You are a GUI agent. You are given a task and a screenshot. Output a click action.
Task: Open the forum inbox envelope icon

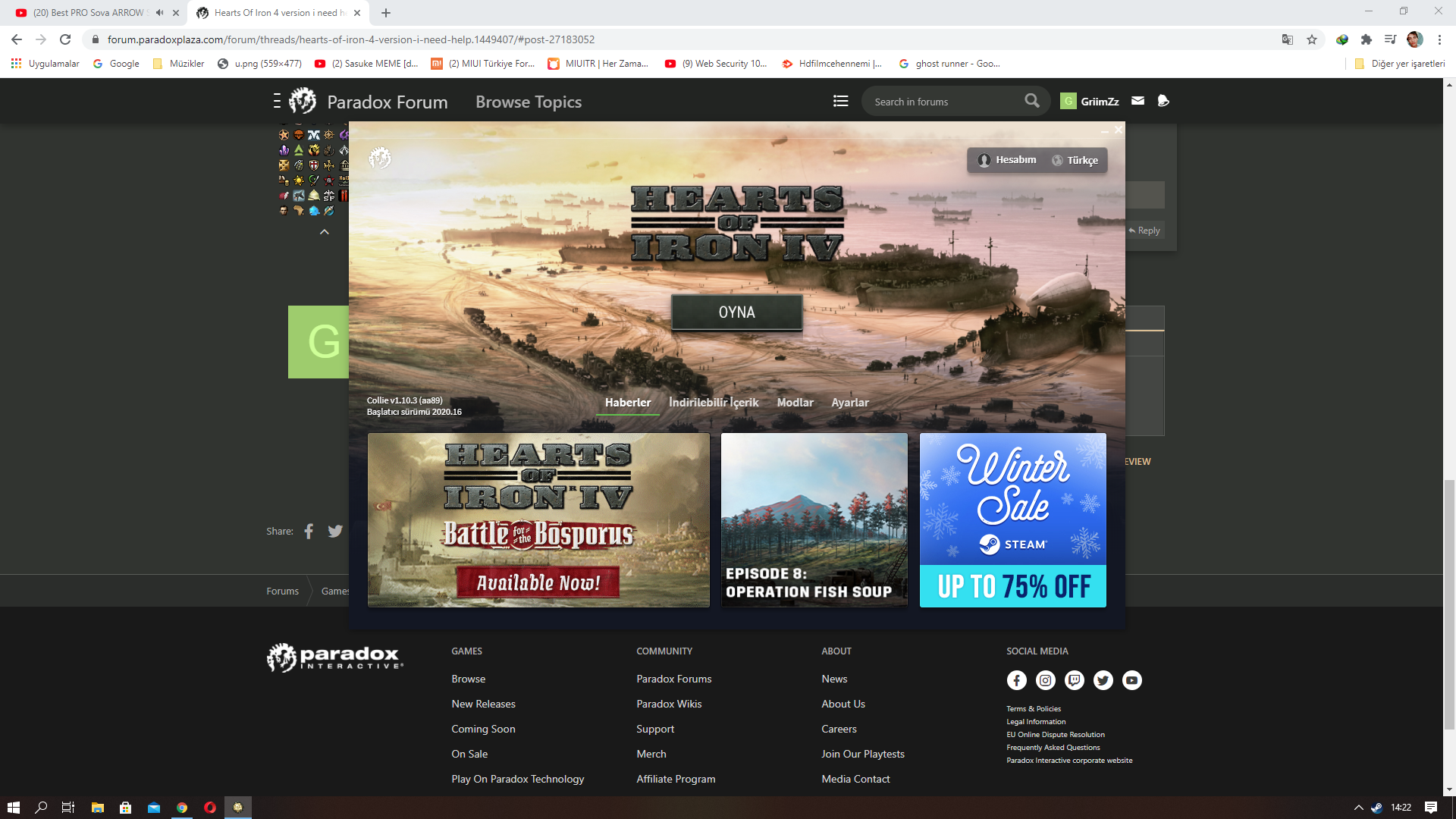(1137, 101)
